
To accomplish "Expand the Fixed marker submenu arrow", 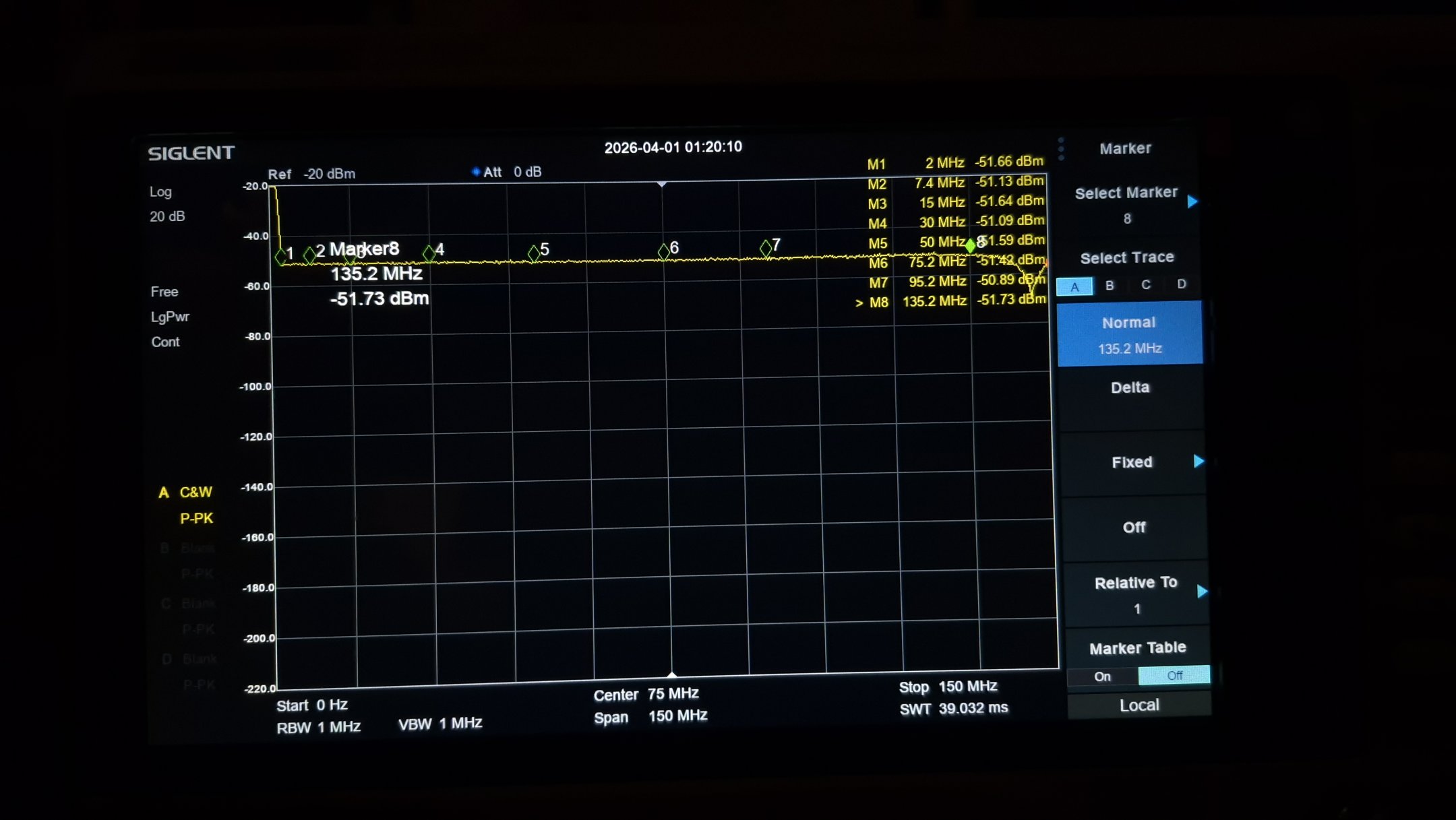I will (x=1199, y=462).
